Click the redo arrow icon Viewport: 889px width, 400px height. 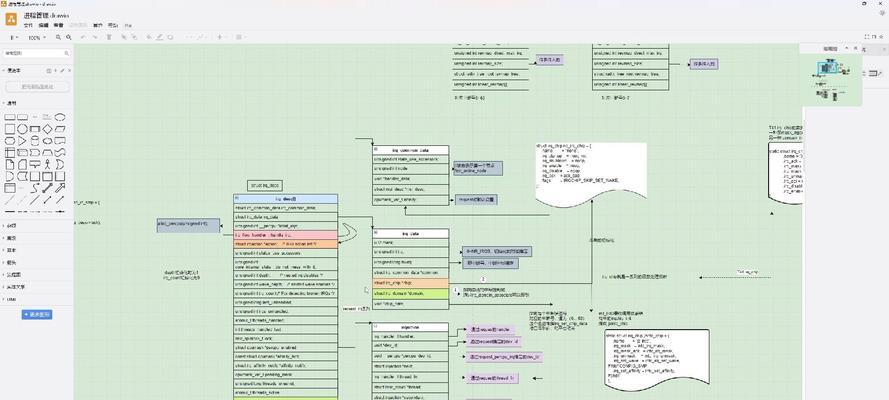pyautogui.click(x=95, y=37)
